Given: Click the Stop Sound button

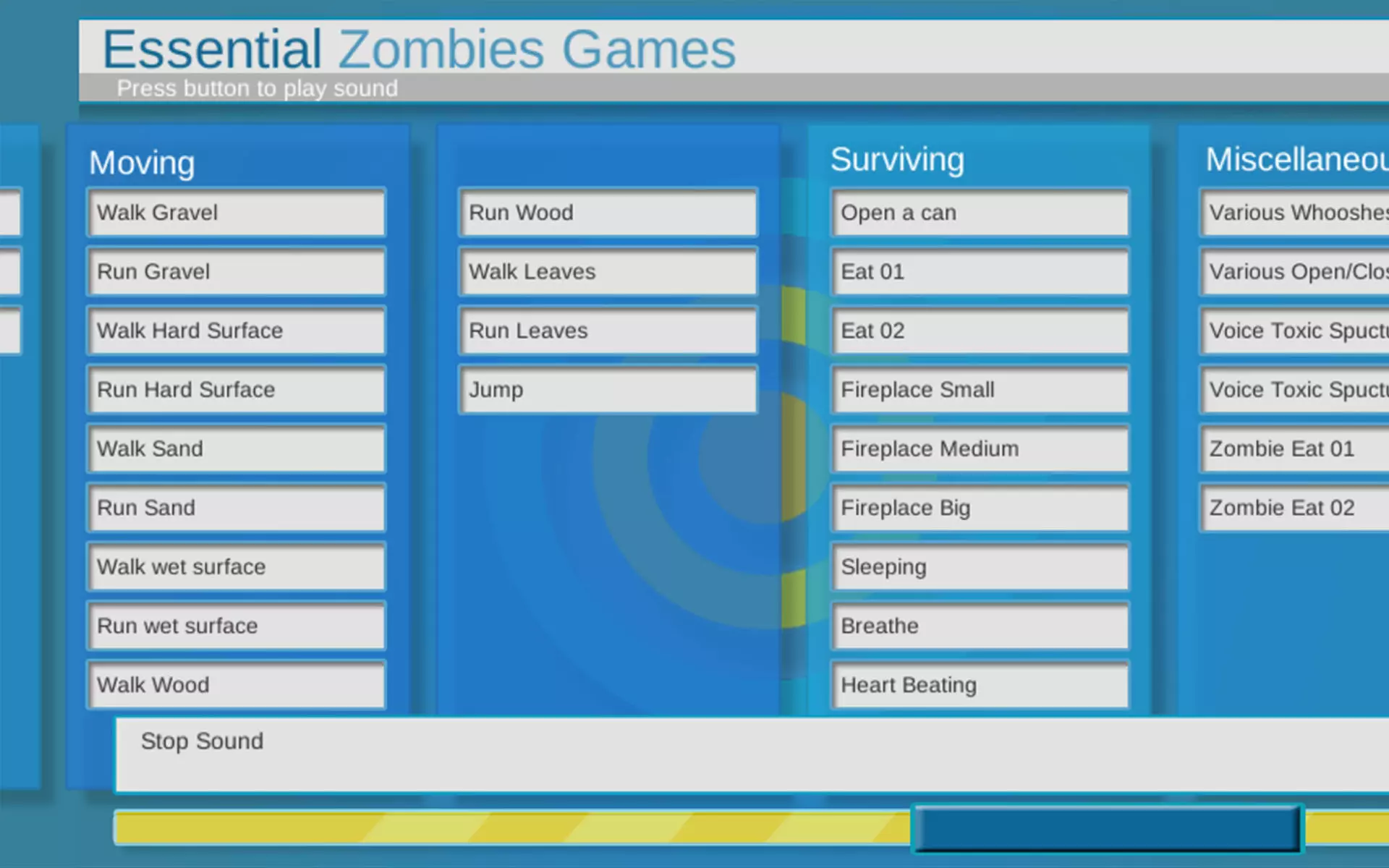Looking at the screenshot, I should 752,755.
